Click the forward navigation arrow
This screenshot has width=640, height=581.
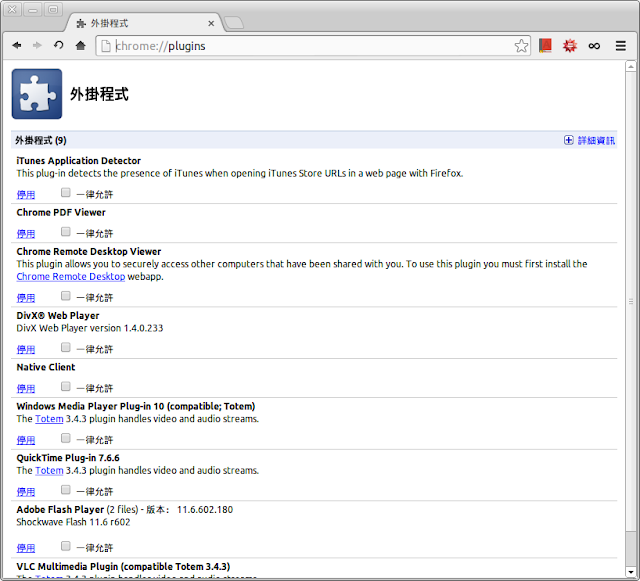pyautogui.click(x=37, y=45)
